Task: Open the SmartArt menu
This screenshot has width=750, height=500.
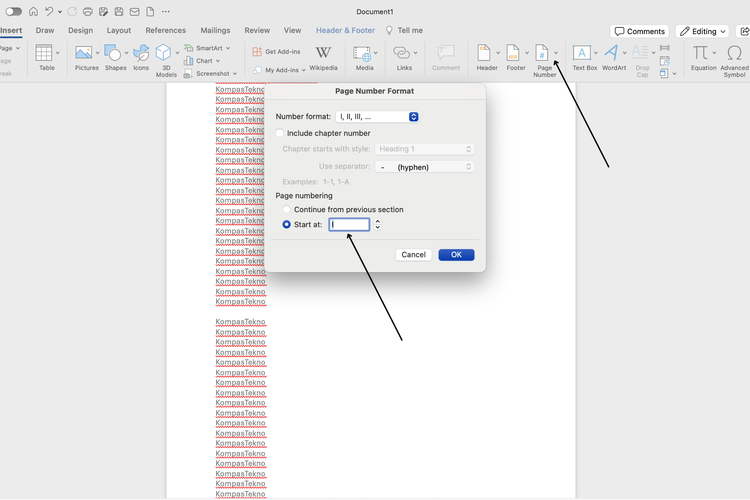Action: (x=208, y=48)
